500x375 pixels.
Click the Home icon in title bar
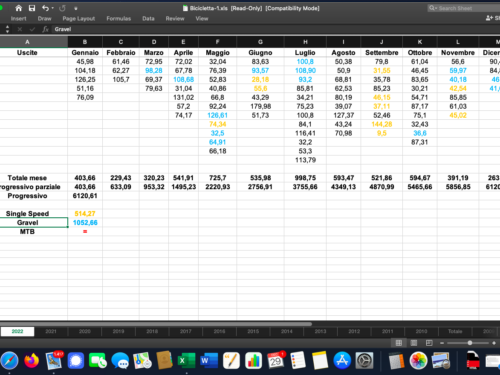coord(19,8)
